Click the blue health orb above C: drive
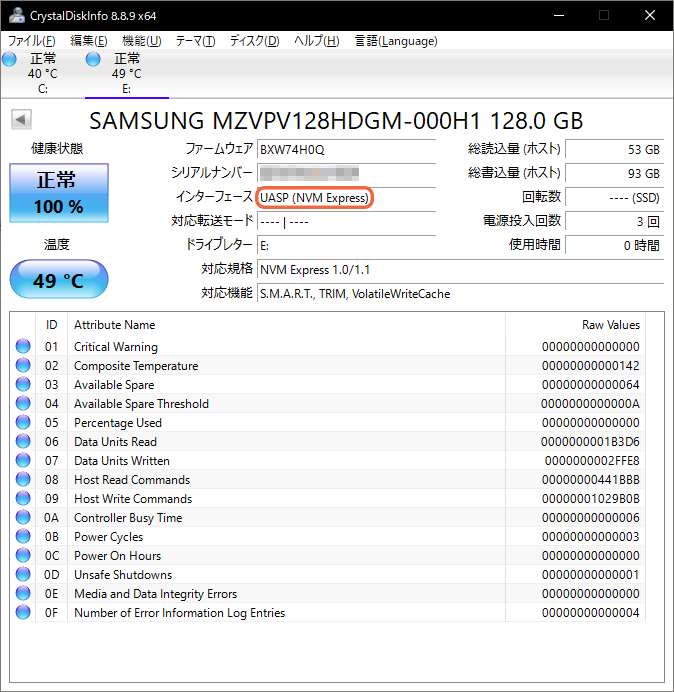This screenshot has height=692, width=674. (x=9, y=59)
